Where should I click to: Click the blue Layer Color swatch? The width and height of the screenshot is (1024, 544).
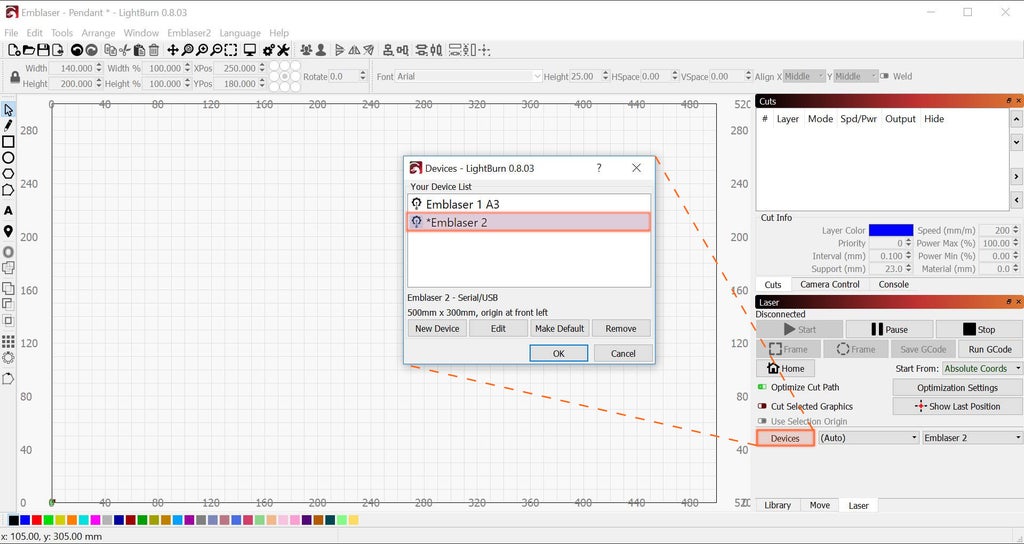coord(891,230)
